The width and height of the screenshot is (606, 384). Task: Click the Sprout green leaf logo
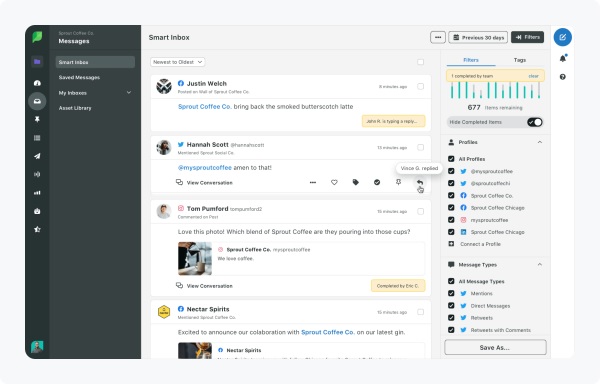pyautogui.click(x=37, y=37)
